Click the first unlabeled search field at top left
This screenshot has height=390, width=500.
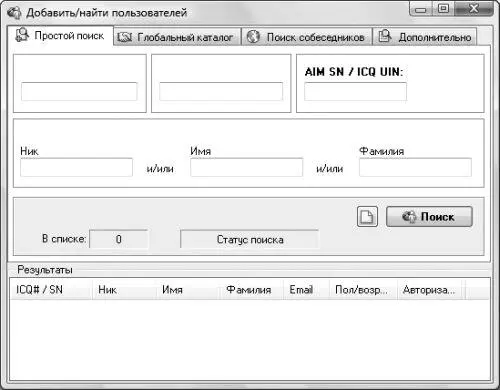pos(79,91)
